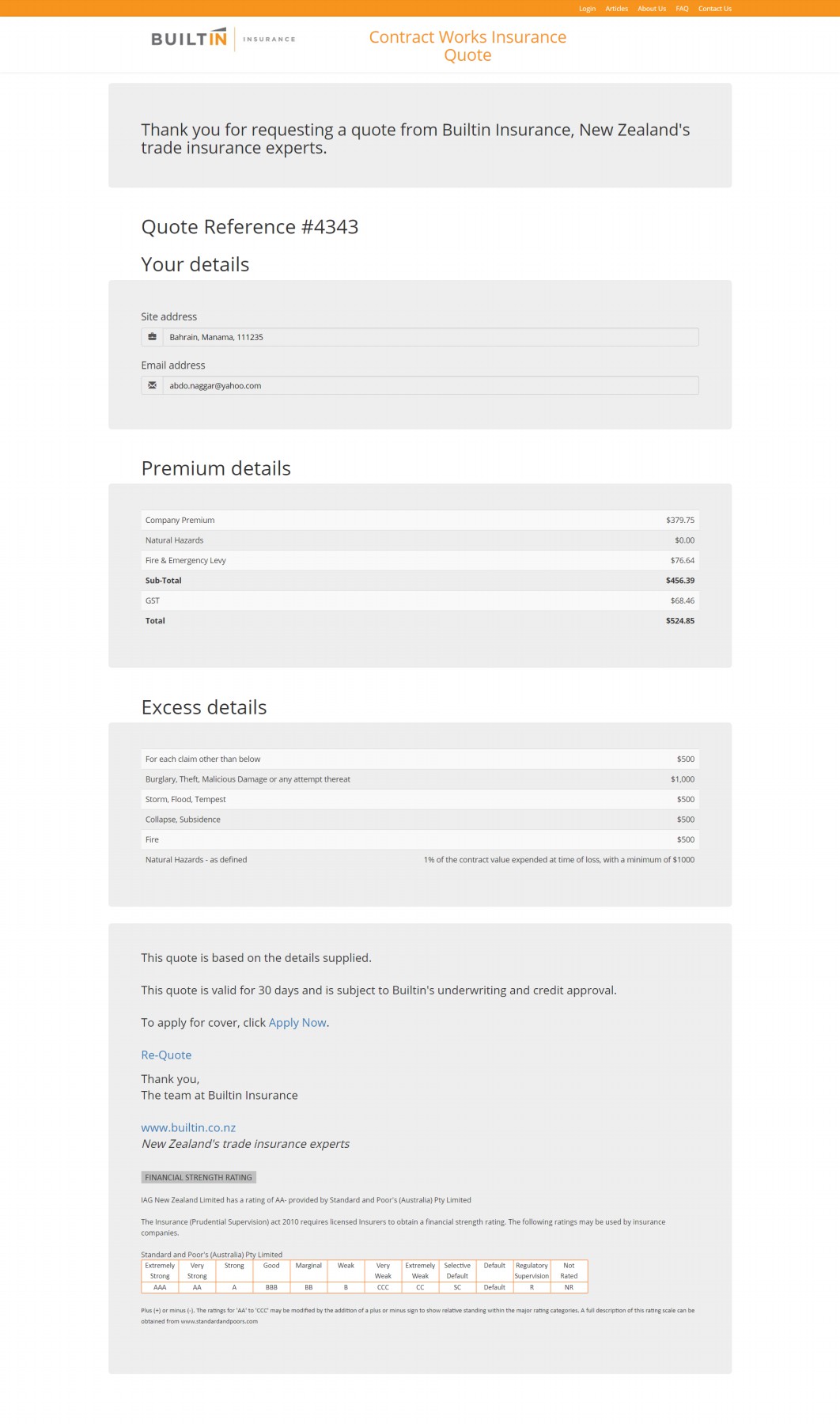This screenshot has height=1424, width=840.
Task: Visit the www.builtin.co.nz link
Action: pyautogui.click(x=188, y=1128)
